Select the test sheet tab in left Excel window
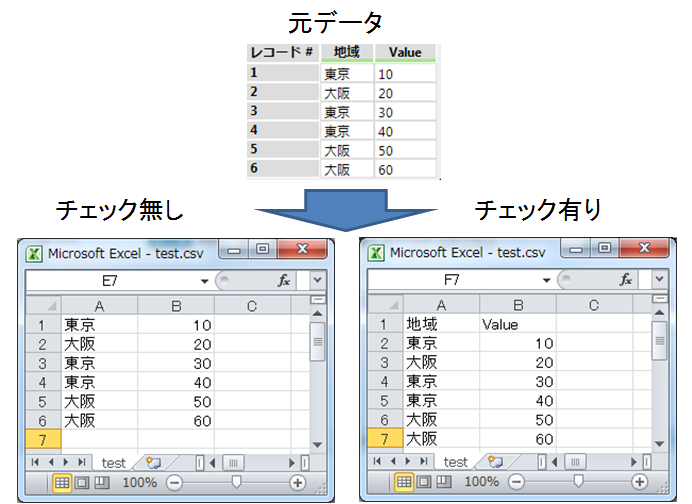 tap(113, 462)
